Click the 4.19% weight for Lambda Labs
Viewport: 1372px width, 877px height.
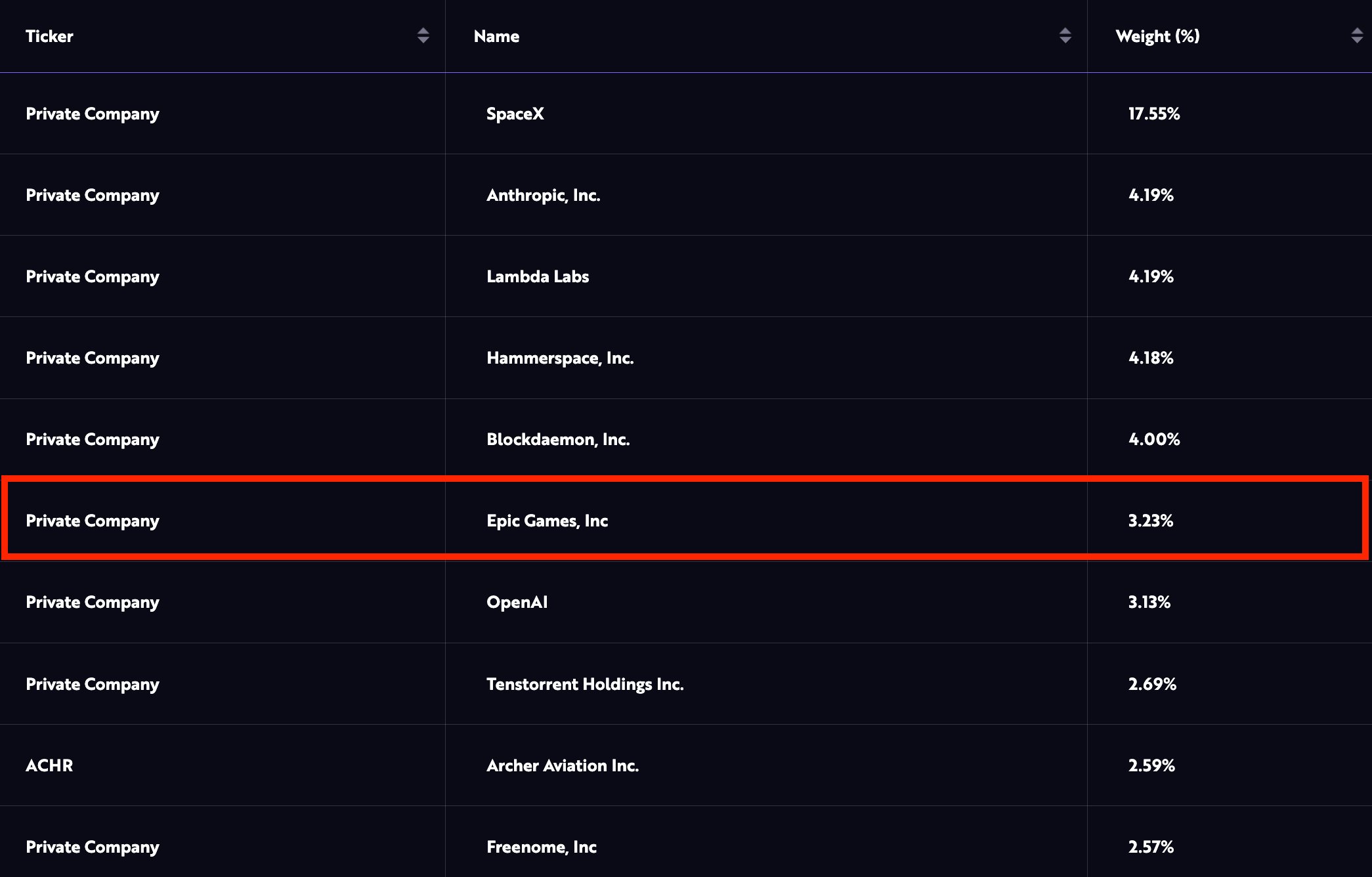pyautogui.click(x=1151, y=276)
